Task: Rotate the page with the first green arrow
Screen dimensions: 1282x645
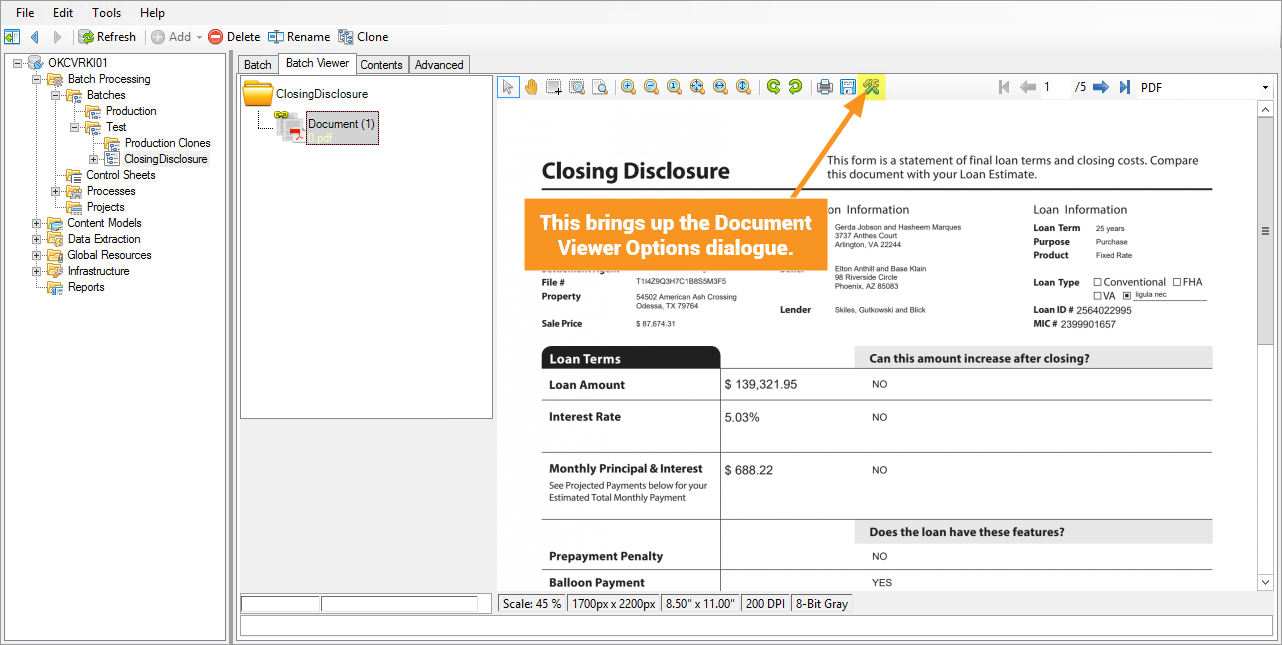Action: pyautogui.click(x=773, y=87)
